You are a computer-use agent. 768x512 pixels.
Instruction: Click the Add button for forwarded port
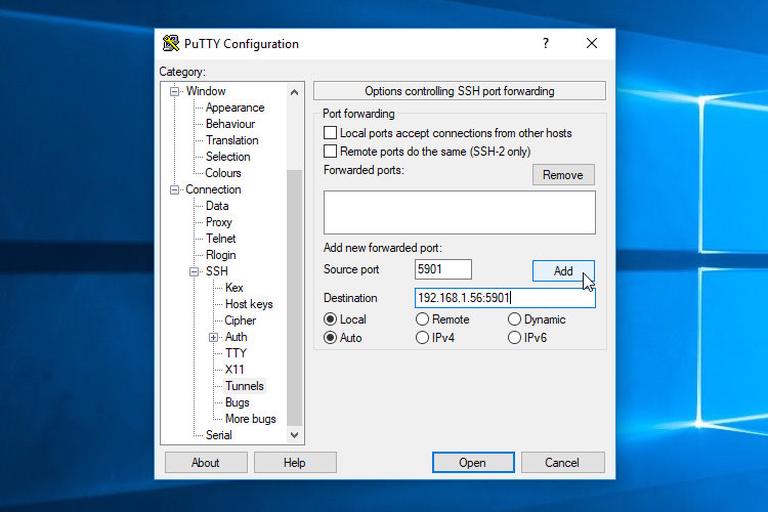click(x=563, y=271)
